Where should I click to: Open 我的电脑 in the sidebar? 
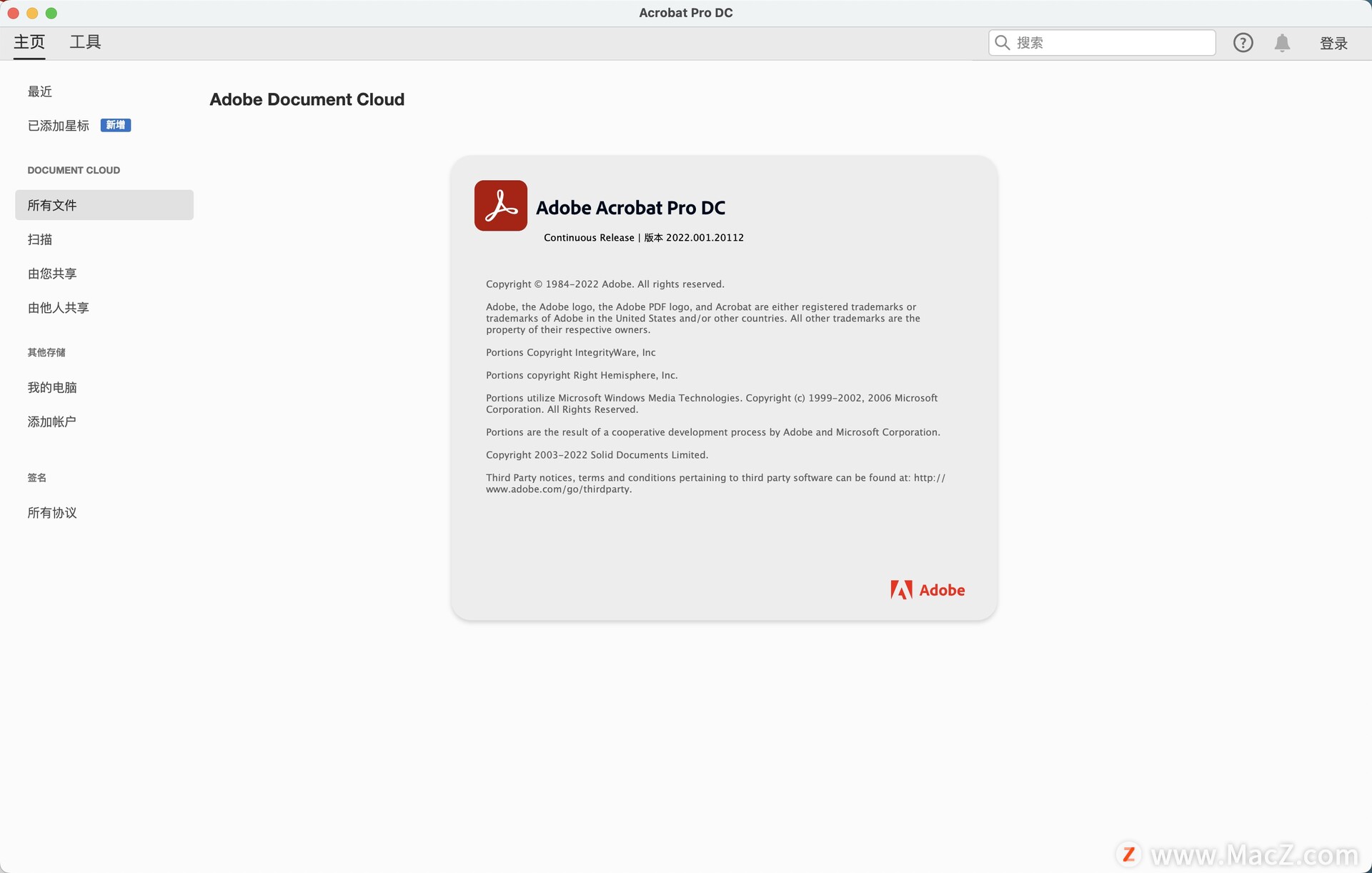pyautogui.click(x=52, y=387)
